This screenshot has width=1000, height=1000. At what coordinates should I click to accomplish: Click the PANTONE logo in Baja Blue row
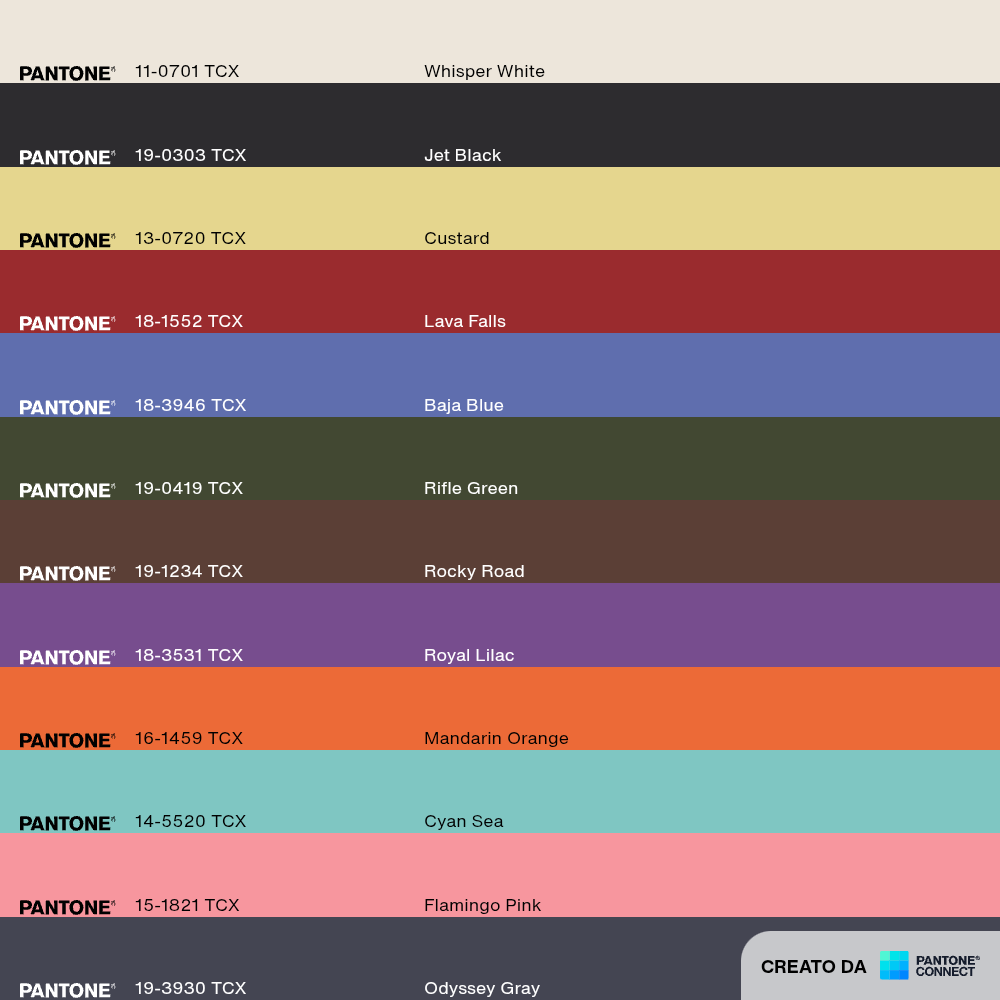coord(67,408)
